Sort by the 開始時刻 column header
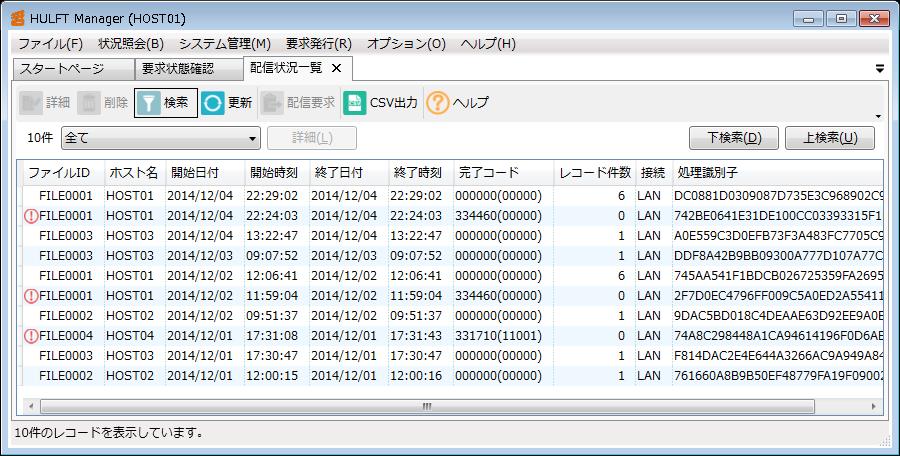Viewport: 900px width, 456px height. 277,173
